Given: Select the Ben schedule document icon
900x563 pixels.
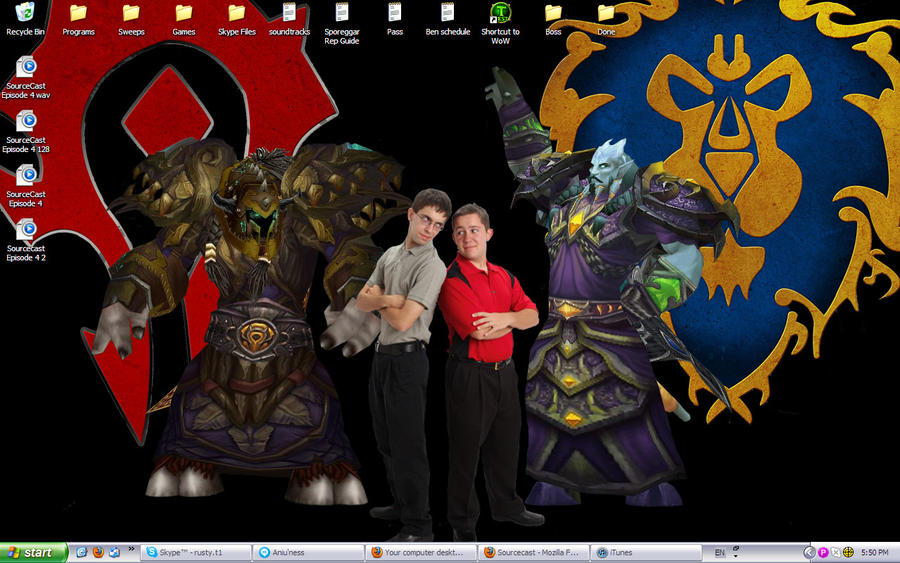Looking at the screenshot, I should coord(448,19).
